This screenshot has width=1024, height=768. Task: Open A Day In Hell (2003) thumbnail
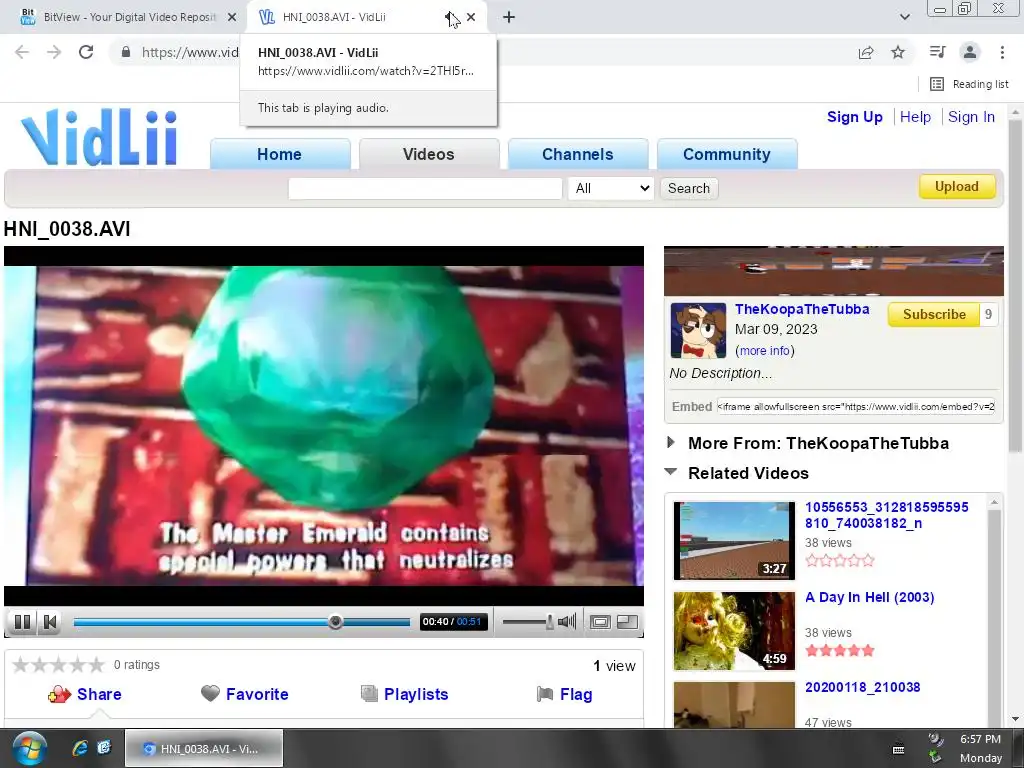pyautogui.click(x=734, y=631)
